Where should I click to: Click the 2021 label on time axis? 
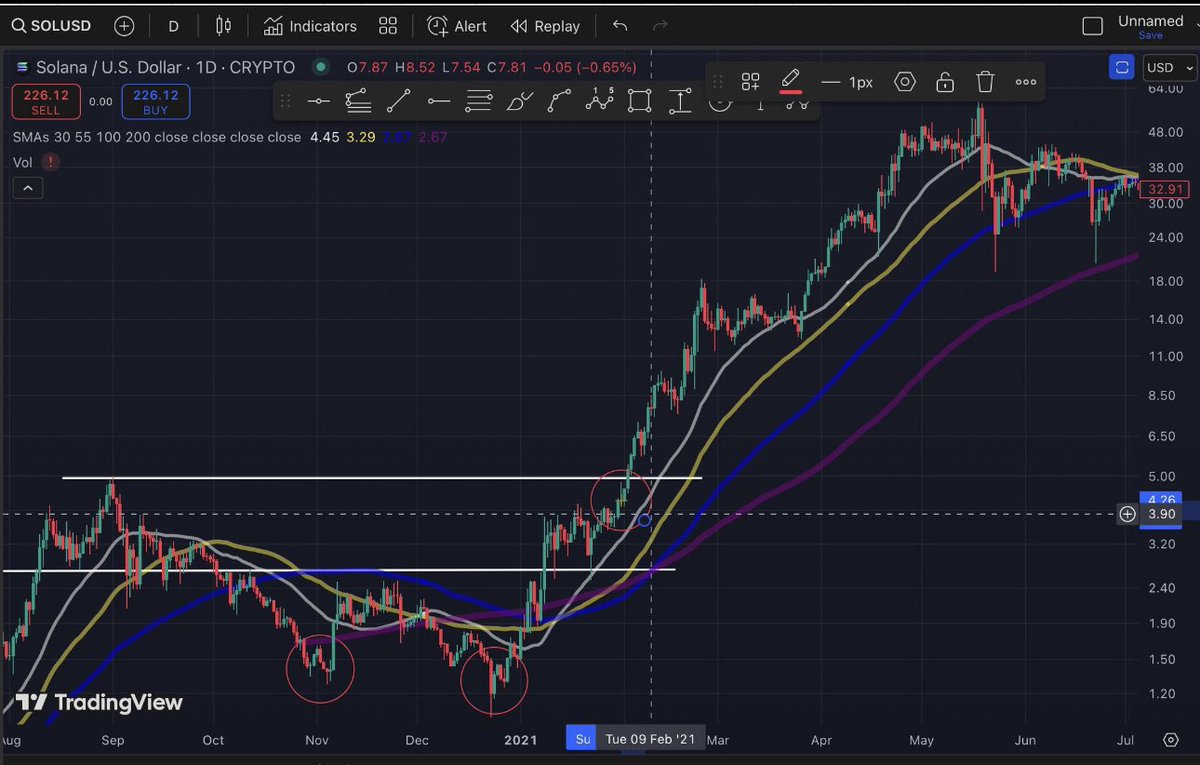pyautogui.click(x=520, y=740)
